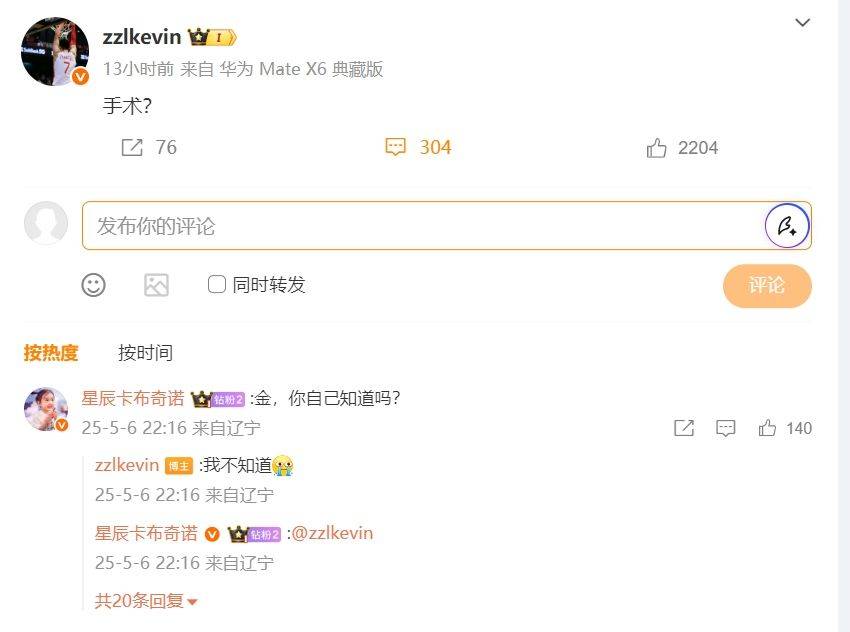Switch to the 按时间 sorting tab
Viewport: 850px width, 632px height.
pyautogui.click(x=145, y=353)
